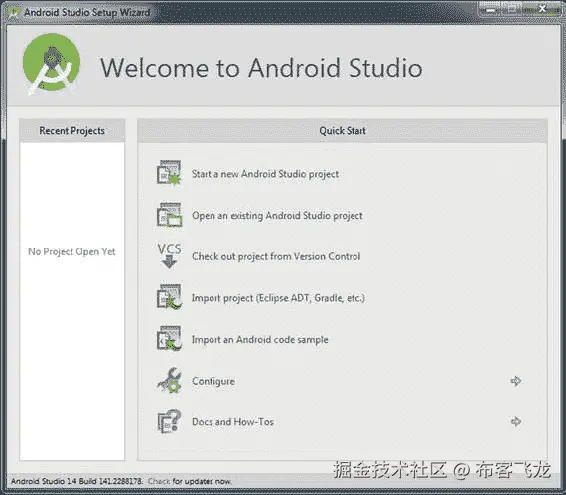This screenshot has width=566, height=495.
Task: Click the Configure wrench icon
Action: click(169, 381)
